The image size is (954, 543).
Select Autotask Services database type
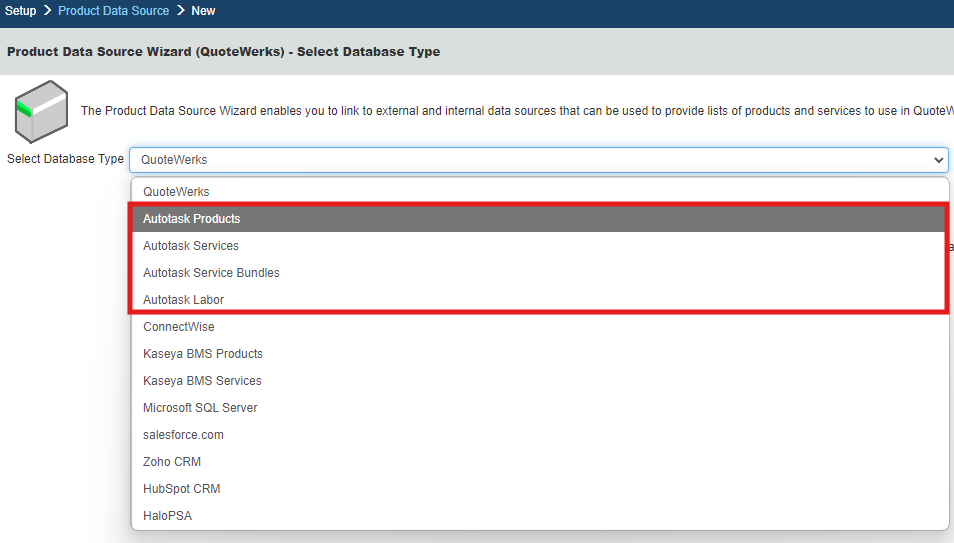pos(191,245)
